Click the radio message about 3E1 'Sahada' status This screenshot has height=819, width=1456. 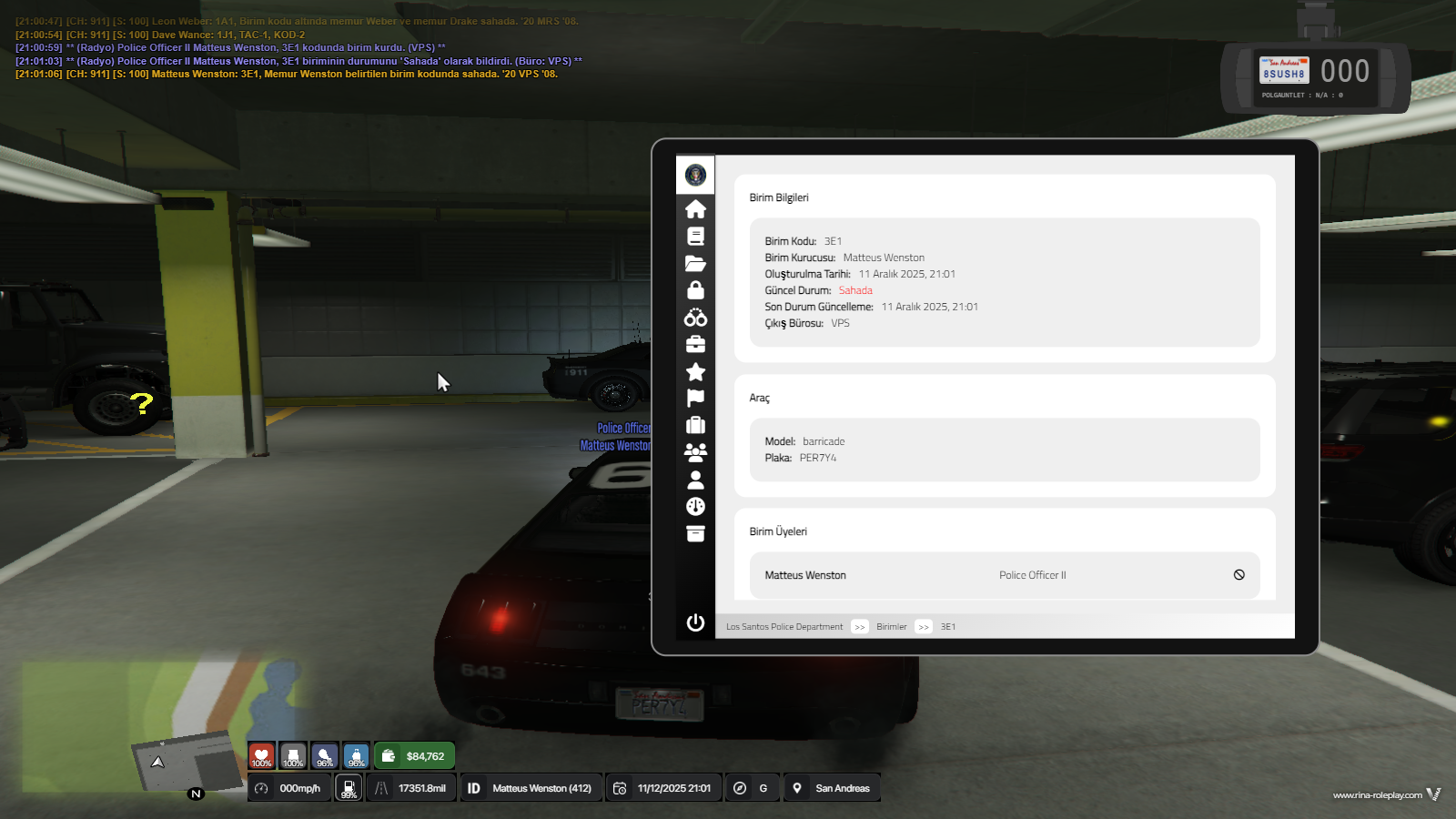coord(298,61)
